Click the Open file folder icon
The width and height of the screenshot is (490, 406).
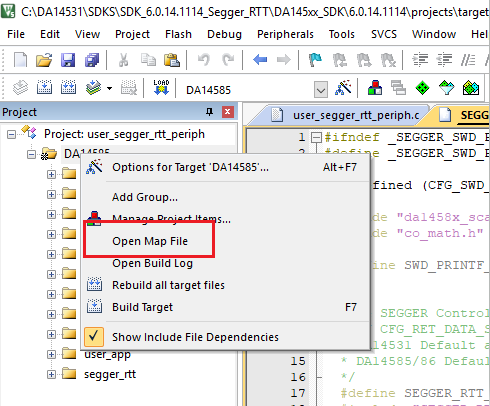[x=44, y=60]
